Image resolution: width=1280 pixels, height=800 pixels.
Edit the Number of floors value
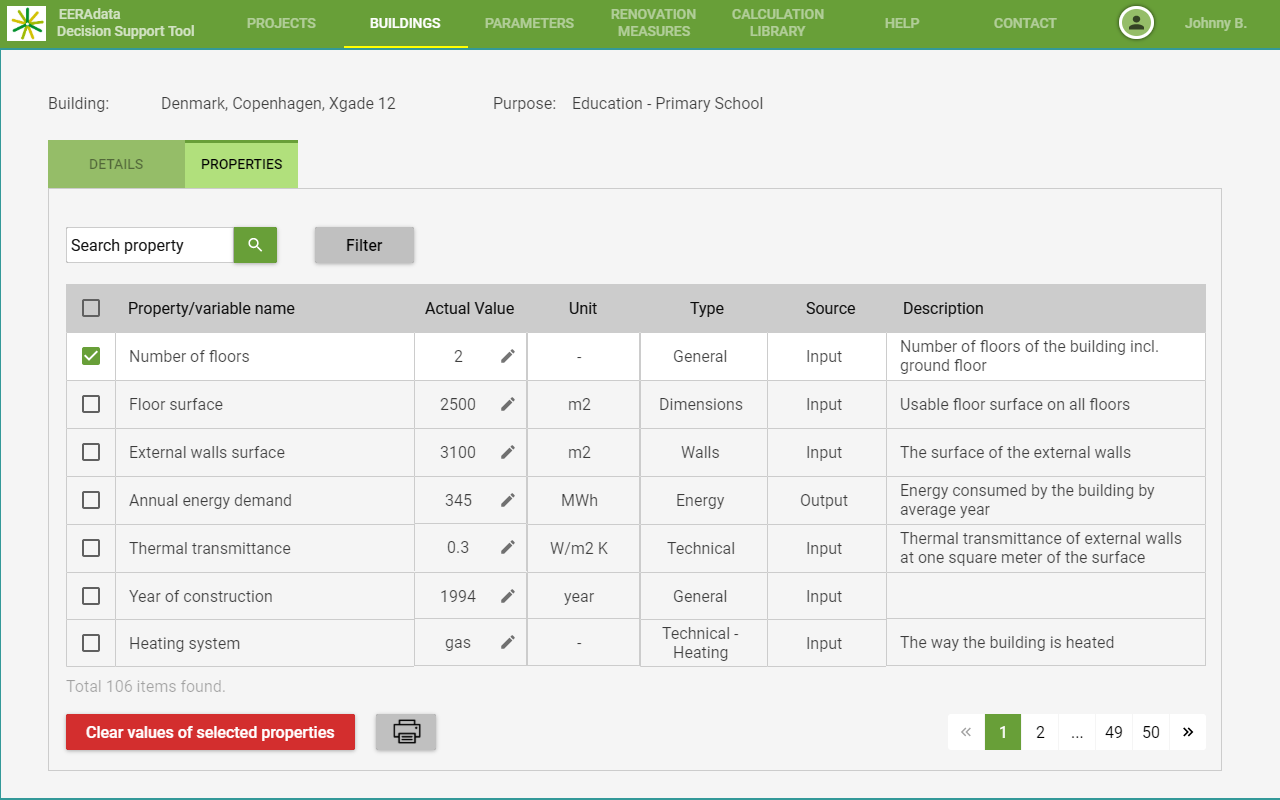pyautogui.click(x=508, y=356)
